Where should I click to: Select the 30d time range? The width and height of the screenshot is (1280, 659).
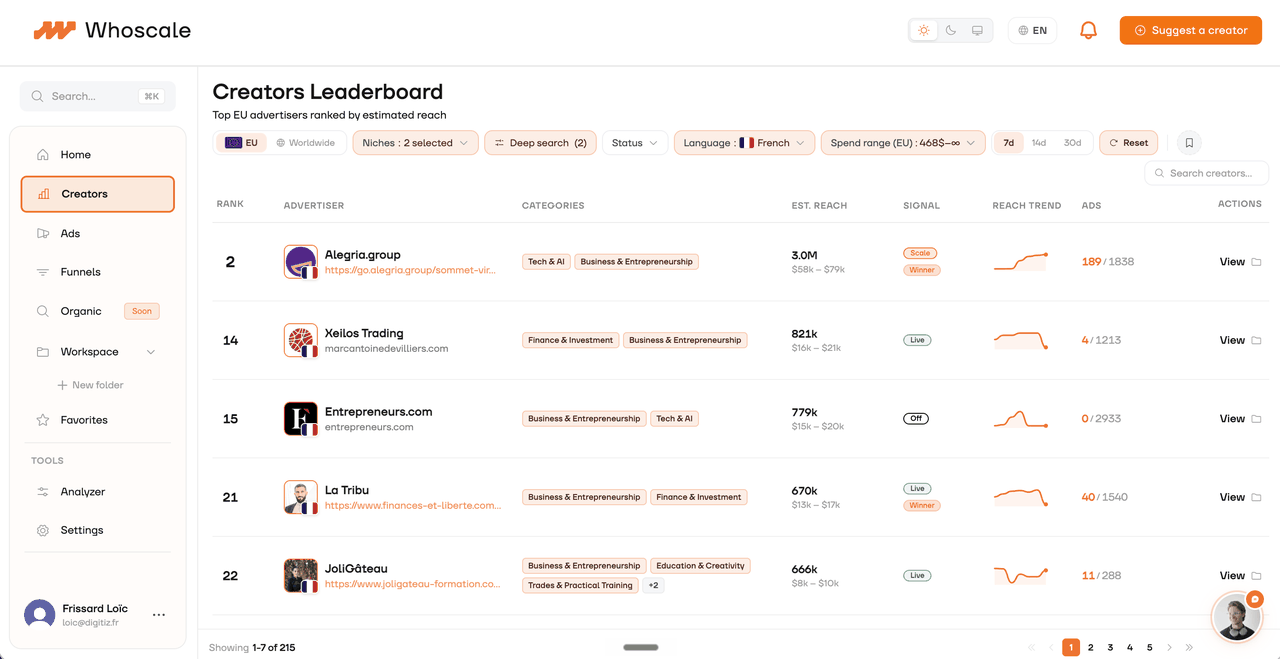coord(1072,143)
